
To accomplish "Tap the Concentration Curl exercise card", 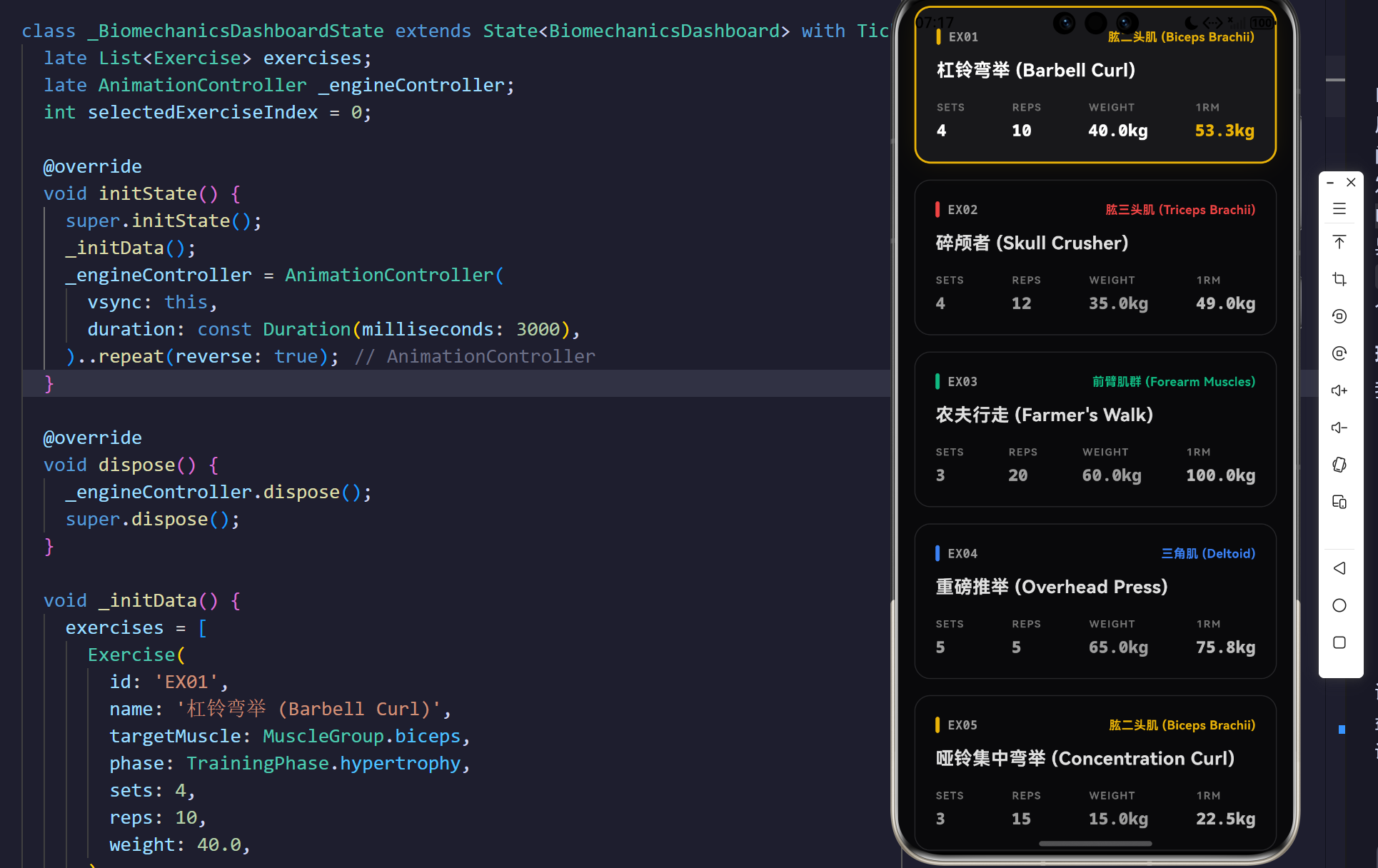I will [x=1095, y=772].
